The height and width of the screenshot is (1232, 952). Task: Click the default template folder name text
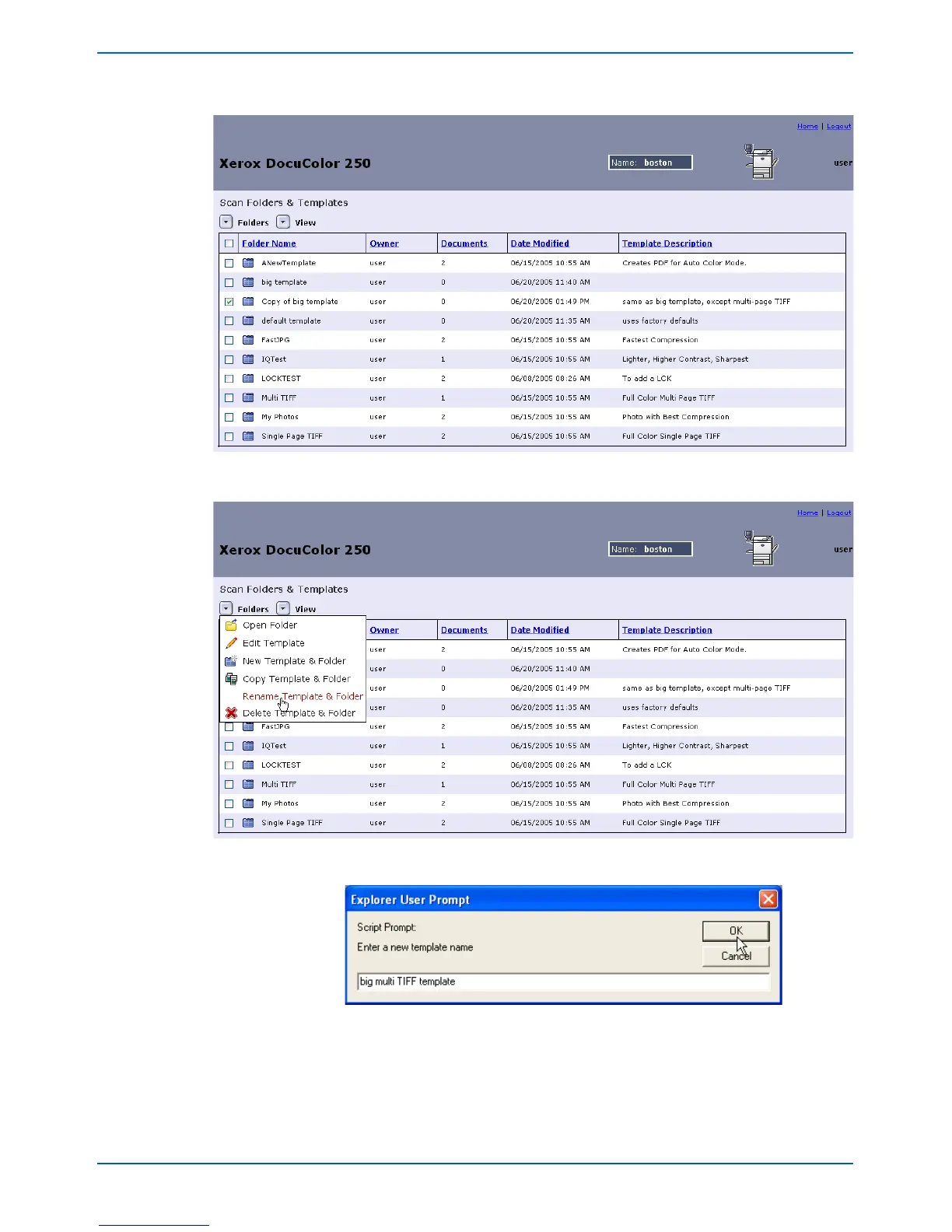click(291, 320)
